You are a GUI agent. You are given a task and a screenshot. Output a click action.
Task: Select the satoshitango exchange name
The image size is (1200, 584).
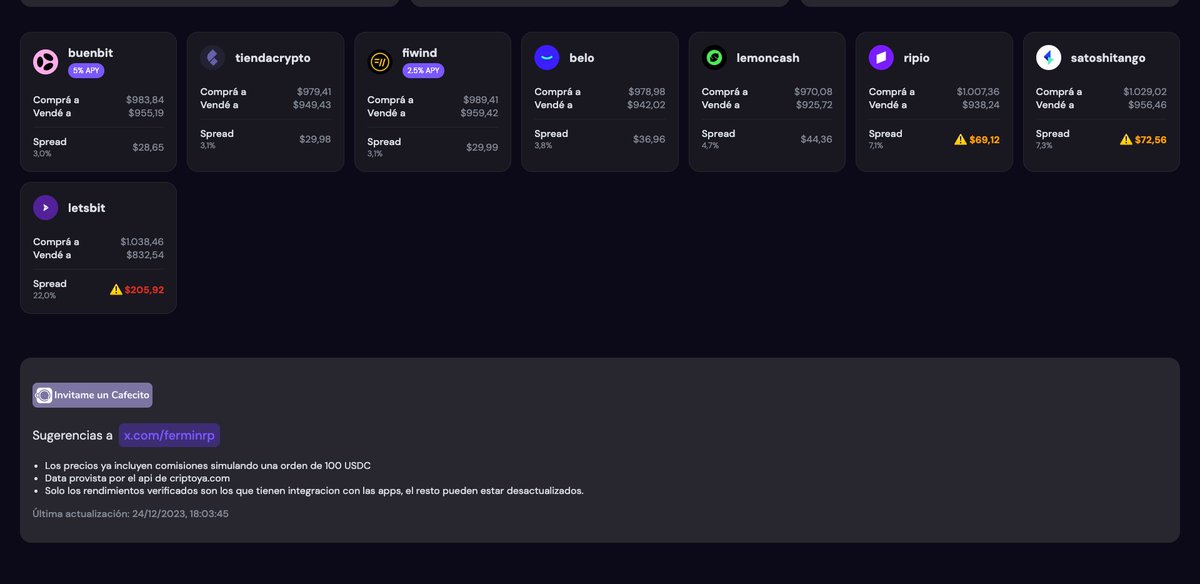tap(1108, 58)
